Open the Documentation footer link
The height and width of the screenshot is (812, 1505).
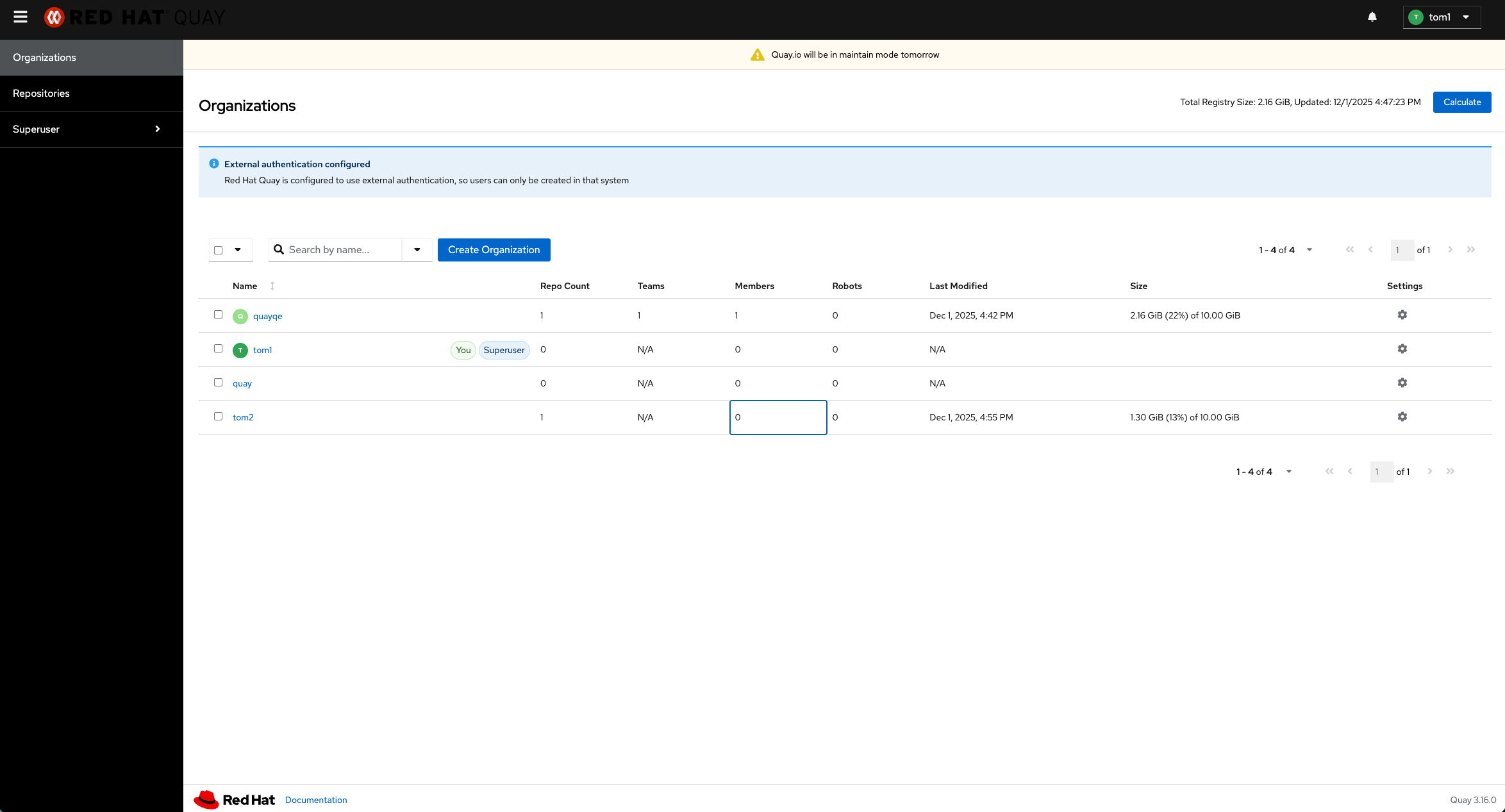316,800
